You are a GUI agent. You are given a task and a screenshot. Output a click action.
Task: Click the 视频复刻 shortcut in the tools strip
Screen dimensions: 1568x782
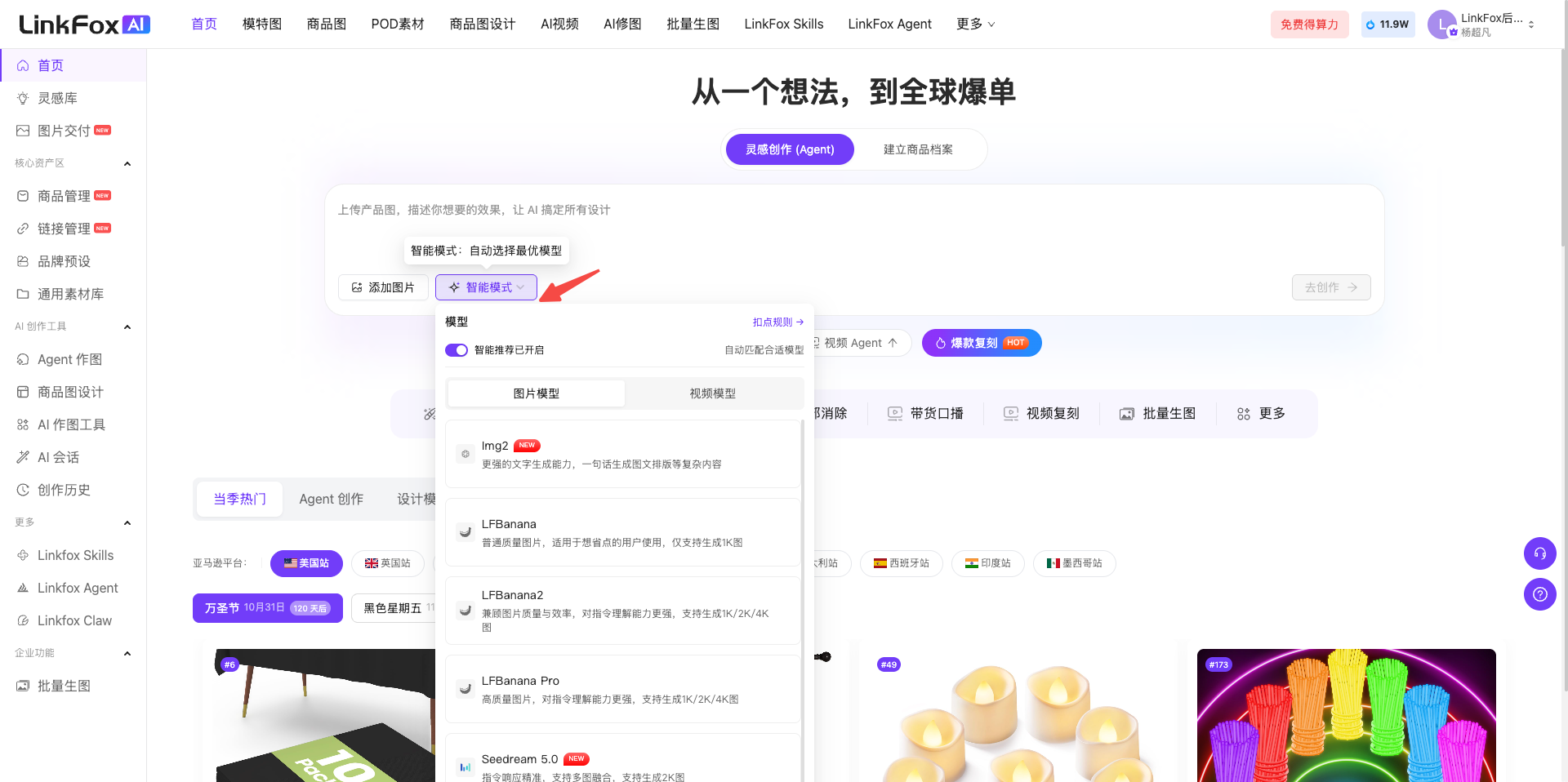(1041, 414)
